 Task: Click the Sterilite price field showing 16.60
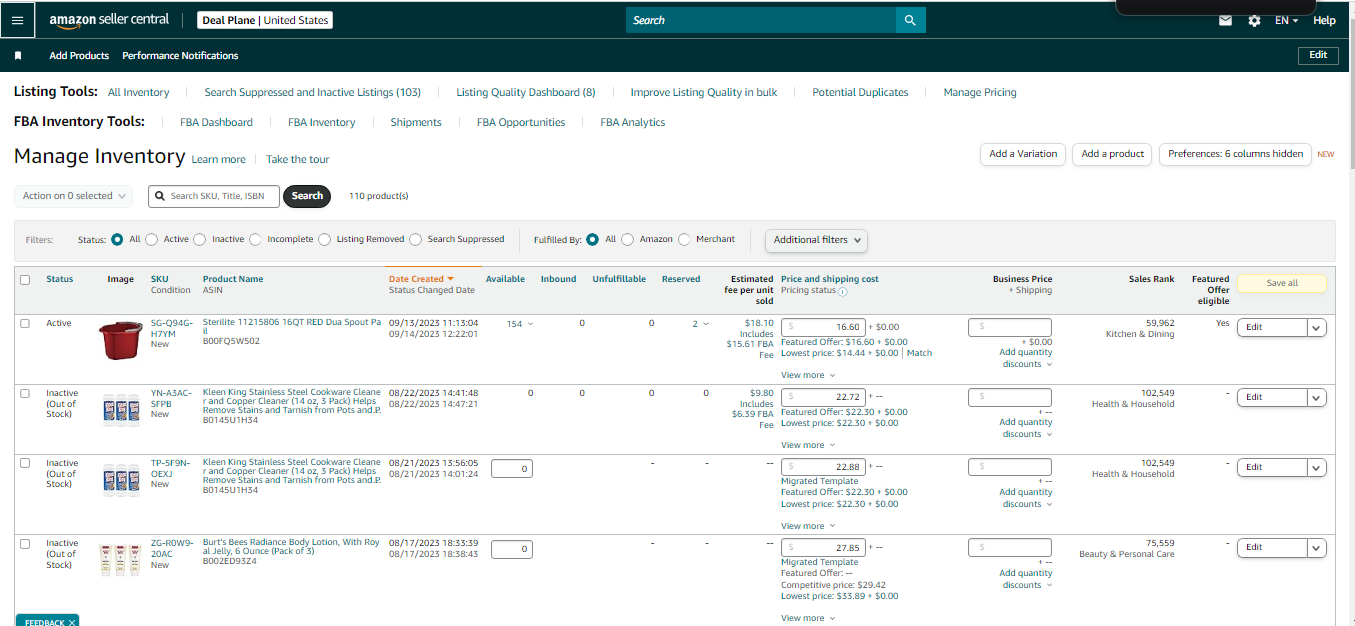point(823,327)
